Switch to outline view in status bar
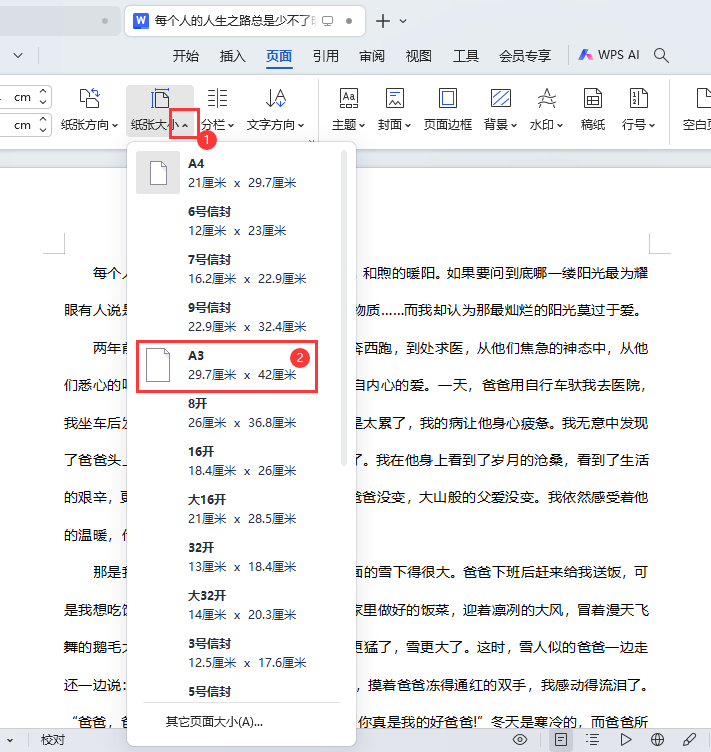The width and height of the screenshot is (711, 752). point(593,740)
